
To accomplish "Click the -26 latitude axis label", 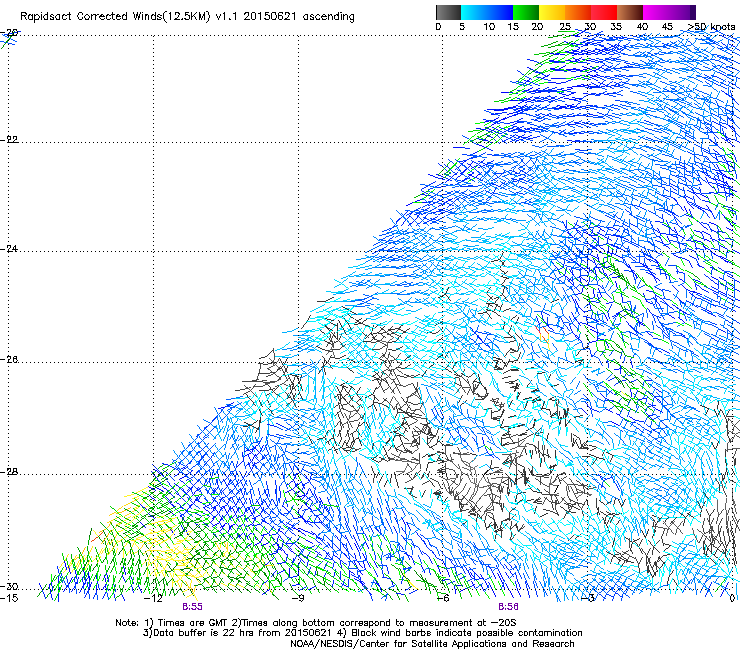I will 9,360.
